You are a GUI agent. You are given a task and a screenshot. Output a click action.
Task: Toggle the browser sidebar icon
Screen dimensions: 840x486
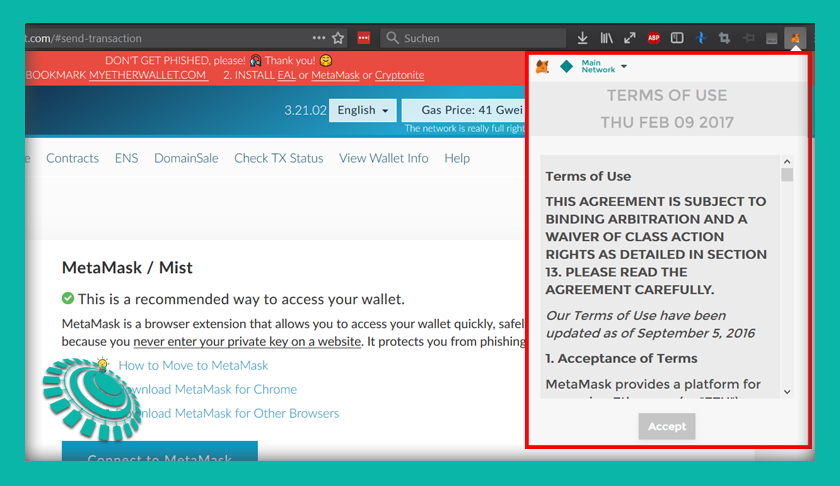coord(677,38)
